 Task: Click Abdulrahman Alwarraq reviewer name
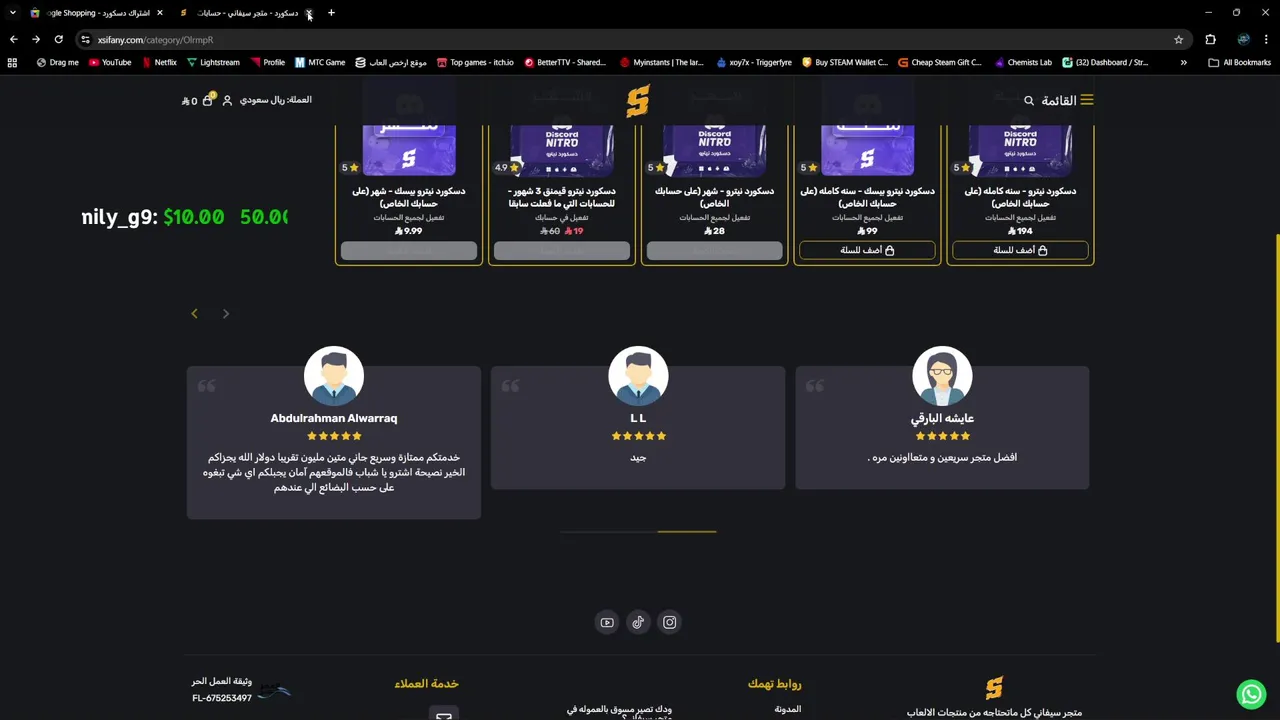tap(334, 418)
